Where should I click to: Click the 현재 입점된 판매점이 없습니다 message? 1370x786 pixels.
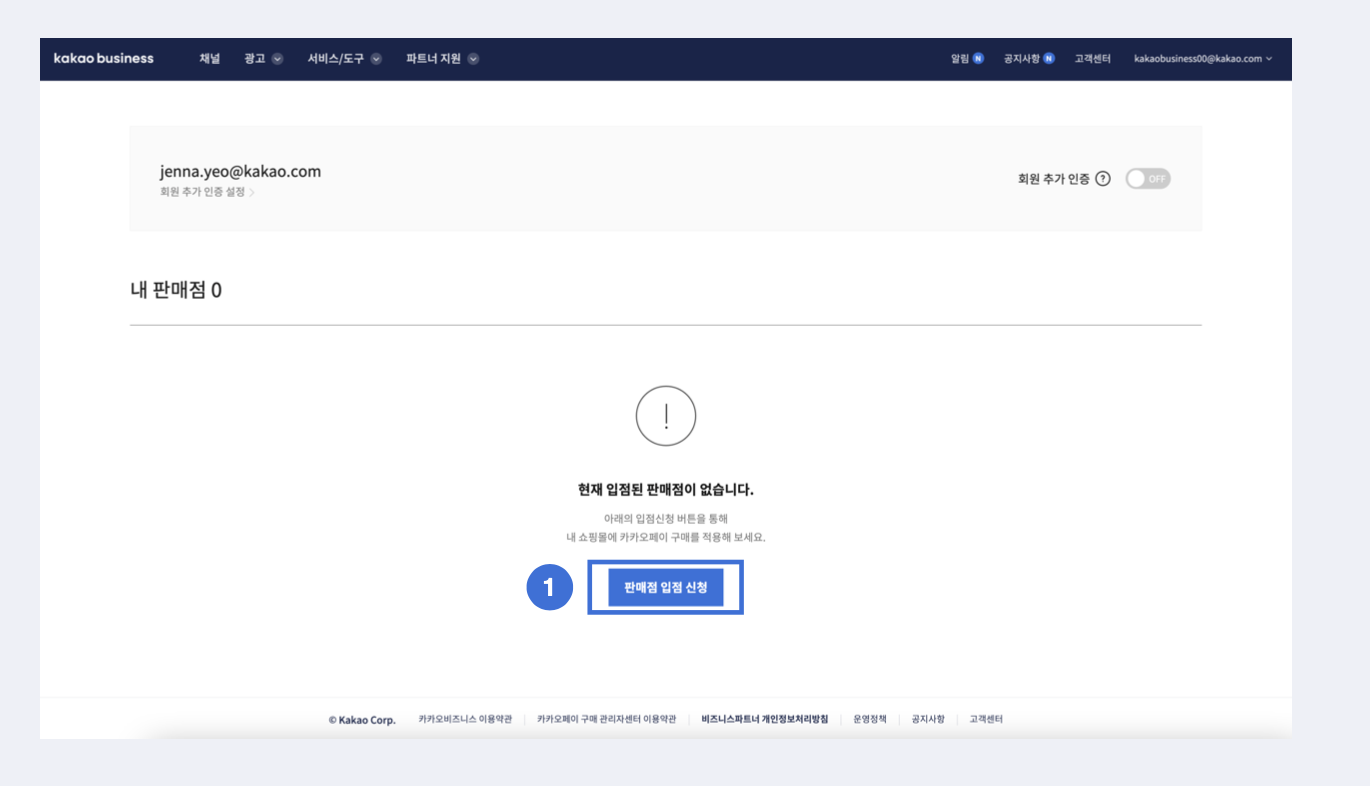coord(666,490)
